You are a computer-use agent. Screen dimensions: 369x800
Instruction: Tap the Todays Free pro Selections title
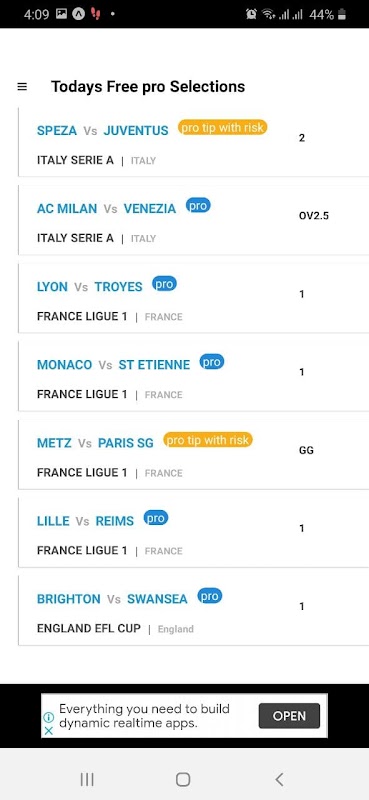pos(148,87)
